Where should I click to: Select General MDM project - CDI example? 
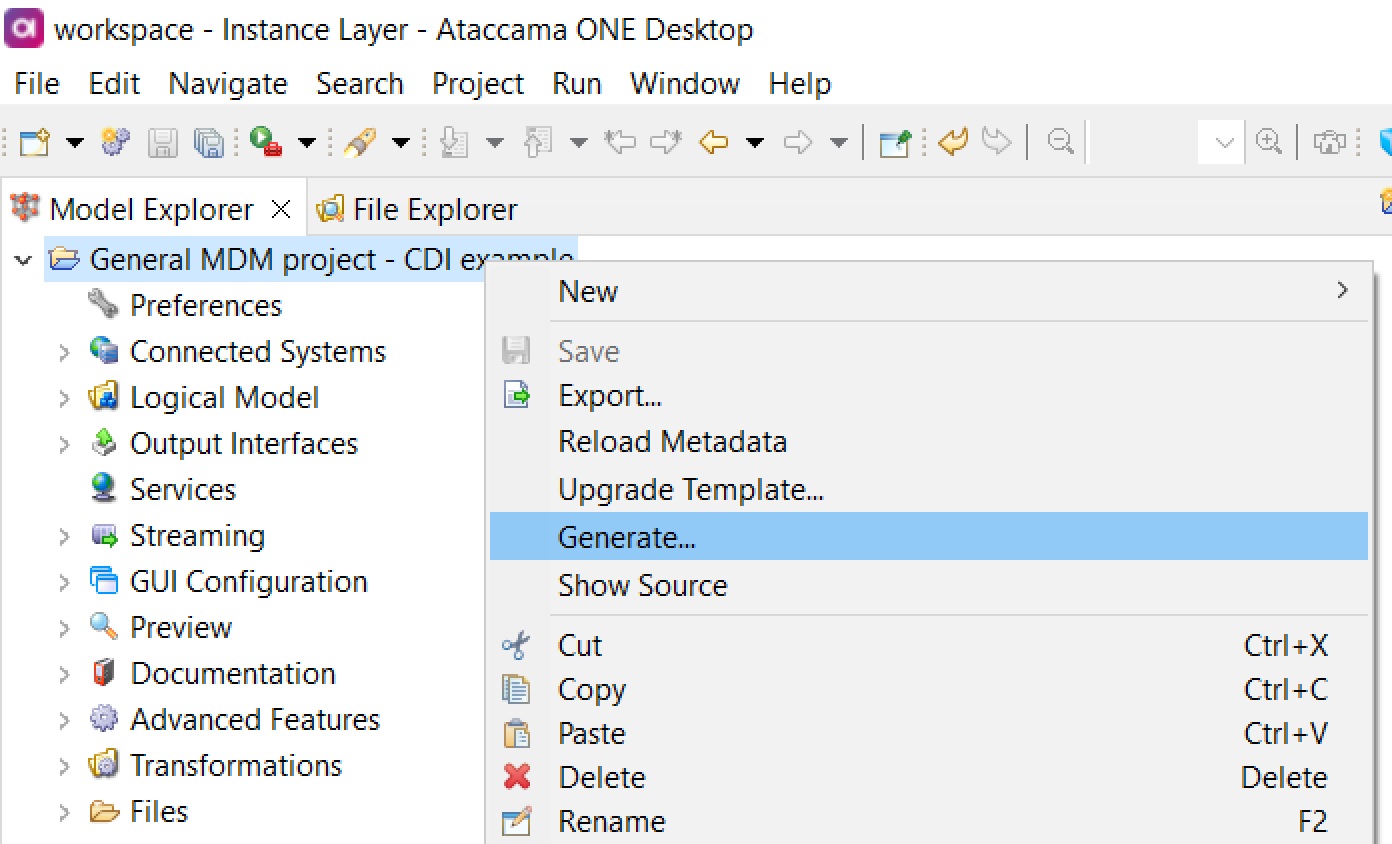click(330, 260)
